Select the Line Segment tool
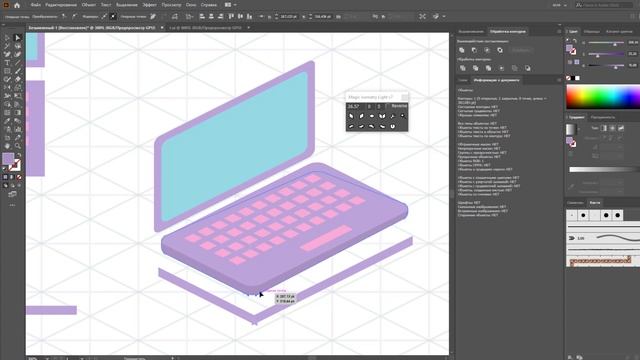The height and width of the screenshot is (360, 640). tap(18, 63)
